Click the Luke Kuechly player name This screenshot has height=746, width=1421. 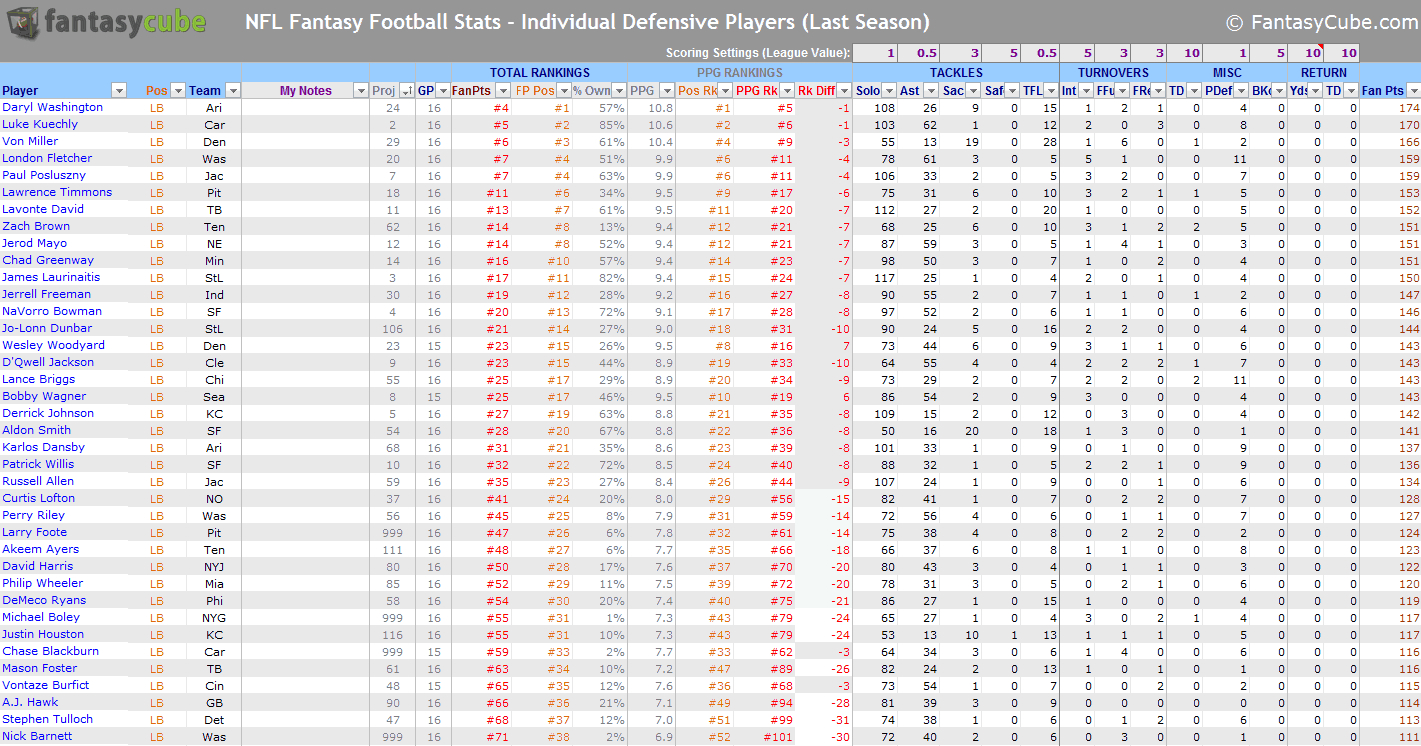40,124
